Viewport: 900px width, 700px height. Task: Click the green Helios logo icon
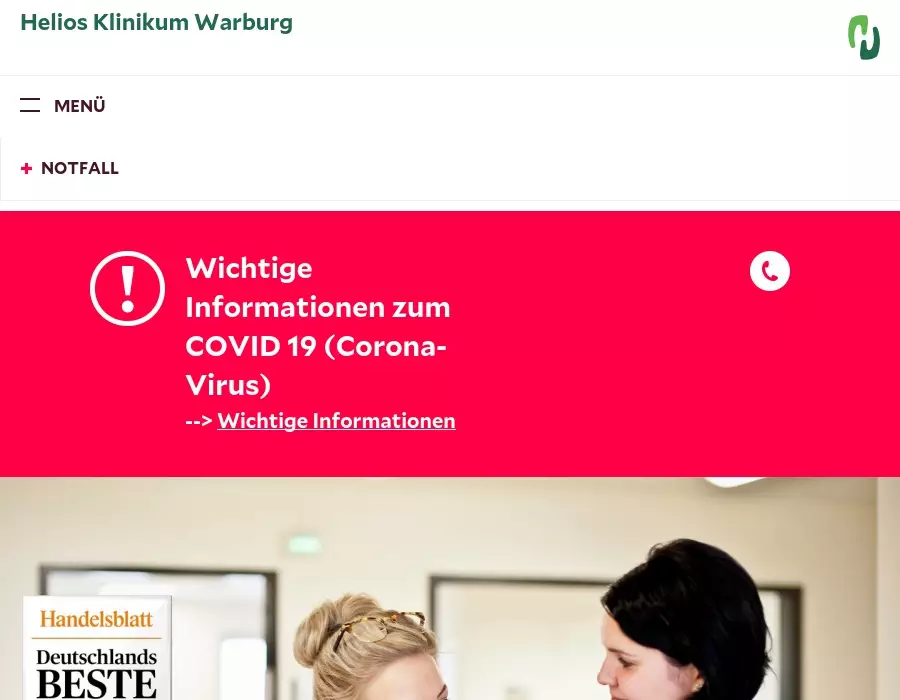pos(864,37)
